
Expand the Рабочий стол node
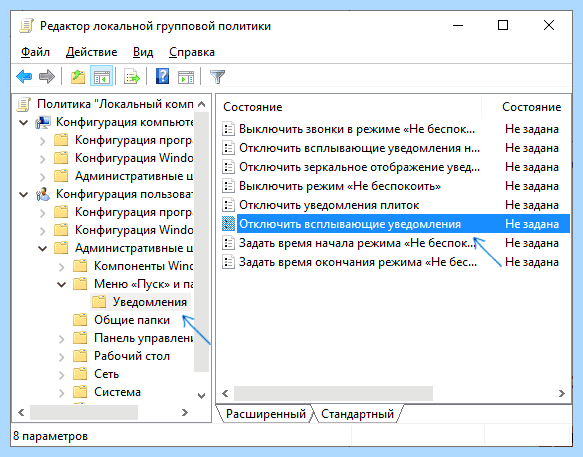62,357
